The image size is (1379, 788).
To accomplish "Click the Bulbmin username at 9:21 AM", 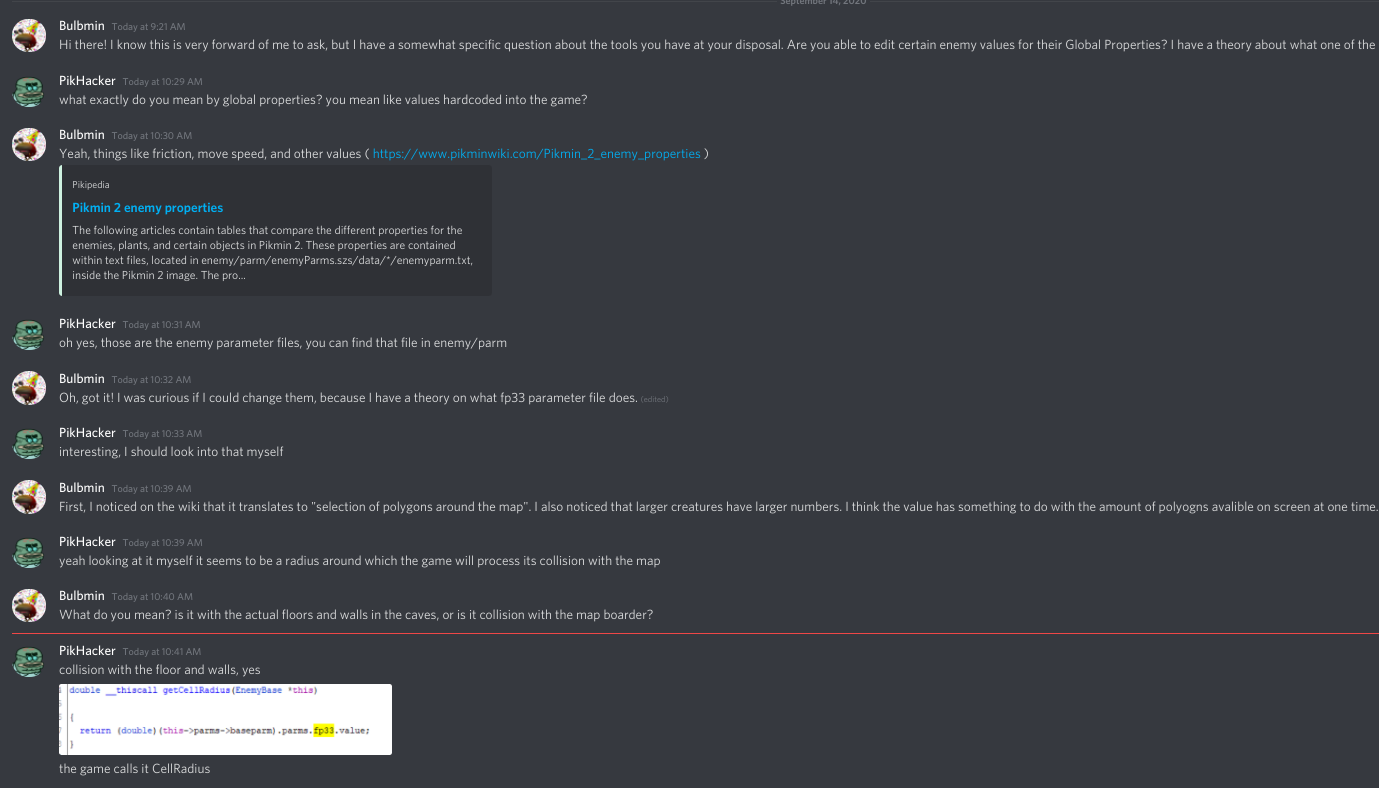I will [x=82, y=25].
